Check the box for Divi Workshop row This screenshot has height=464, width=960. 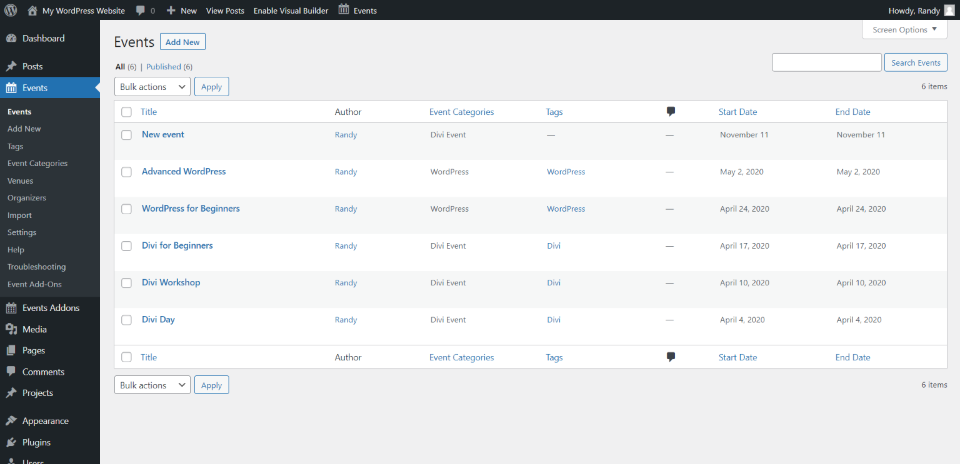click(126, 283)
